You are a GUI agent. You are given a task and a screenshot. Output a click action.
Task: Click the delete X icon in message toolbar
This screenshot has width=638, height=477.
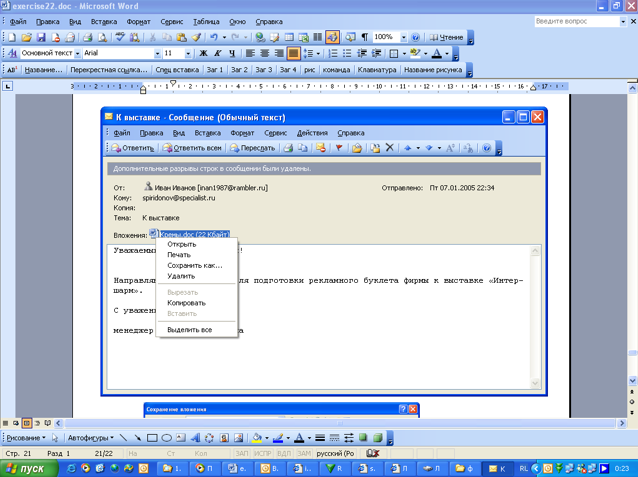point(389,148)
